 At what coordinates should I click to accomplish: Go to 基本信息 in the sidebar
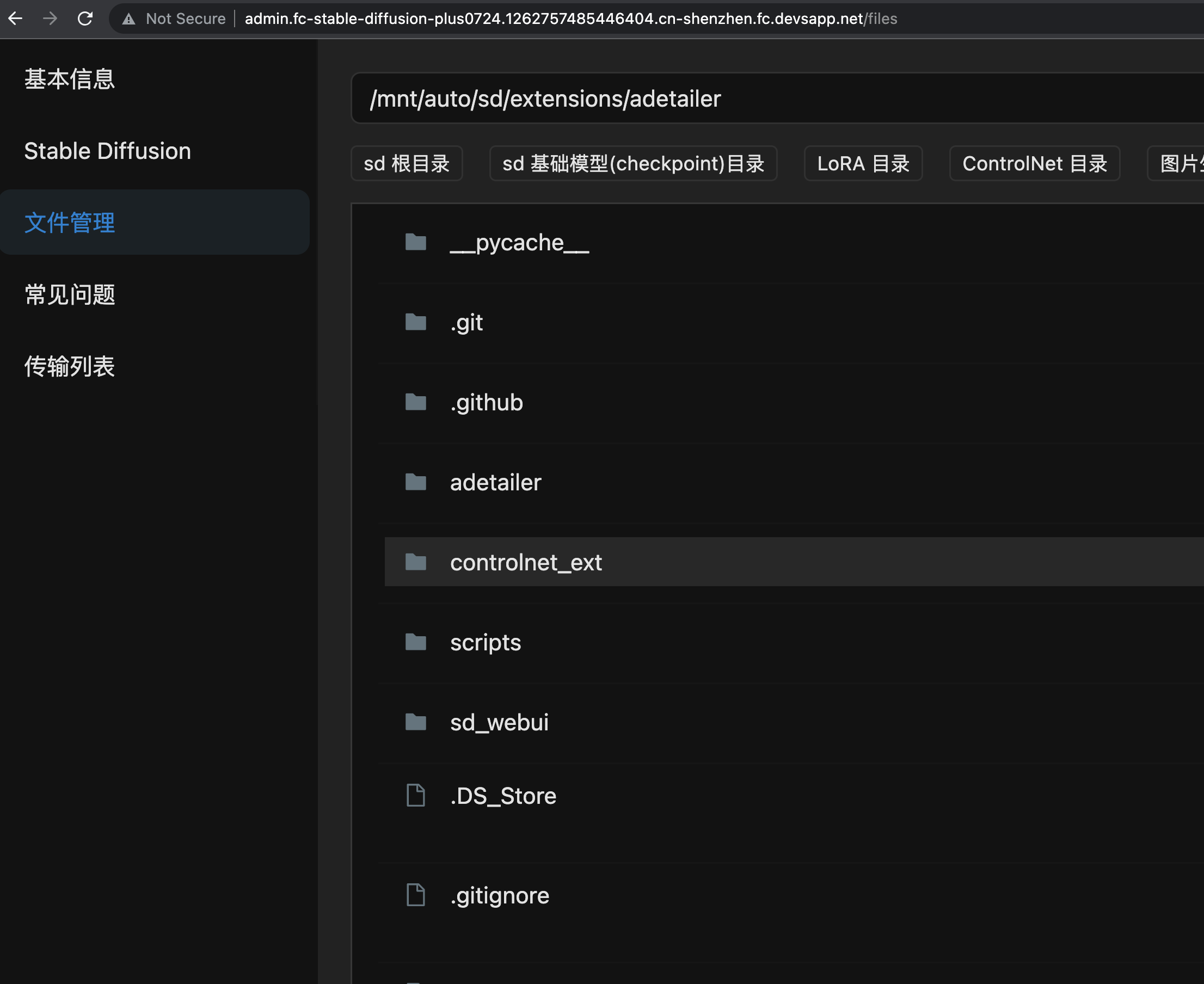tap(70, 79)
